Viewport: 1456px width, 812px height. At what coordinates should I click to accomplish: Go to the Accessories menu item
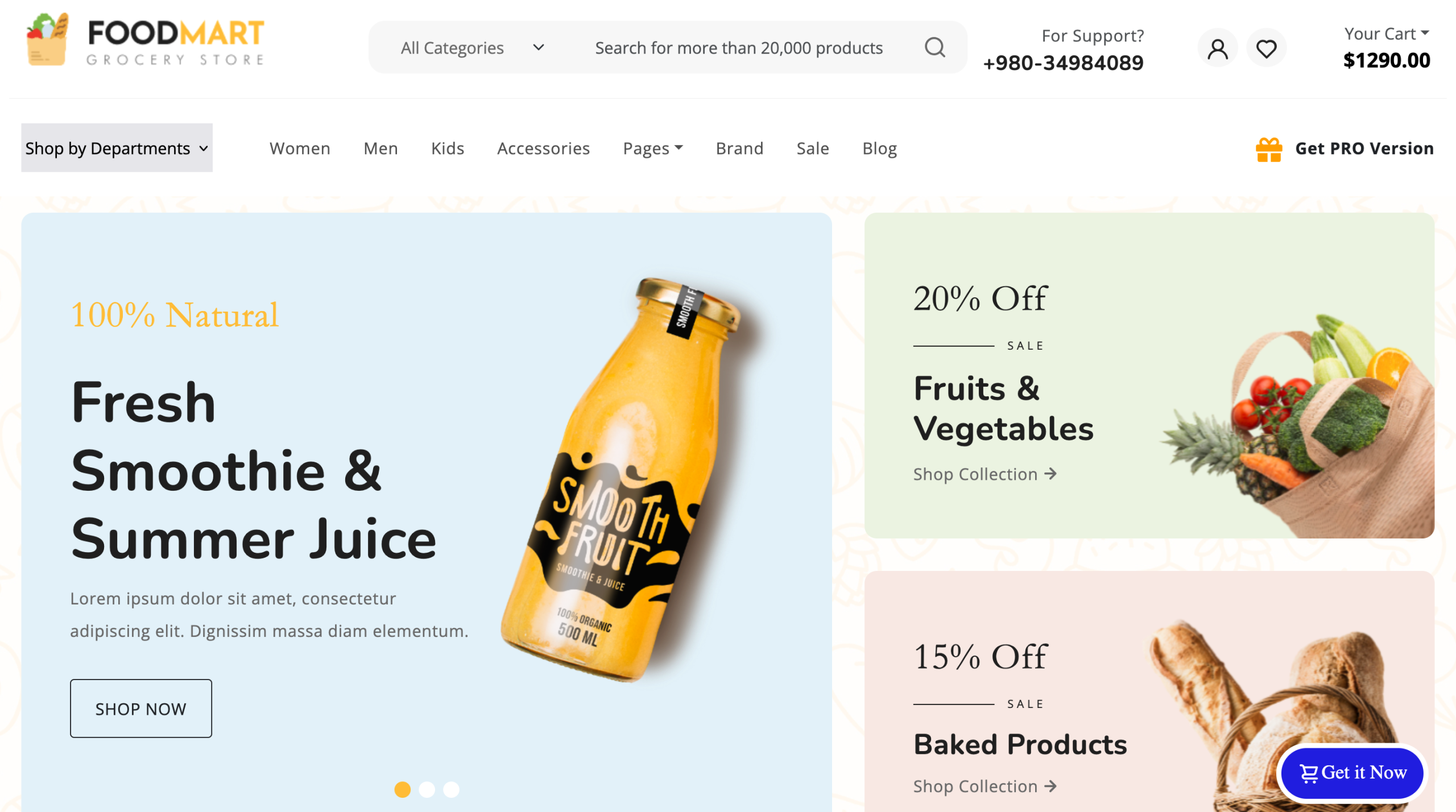pos(543,148)
